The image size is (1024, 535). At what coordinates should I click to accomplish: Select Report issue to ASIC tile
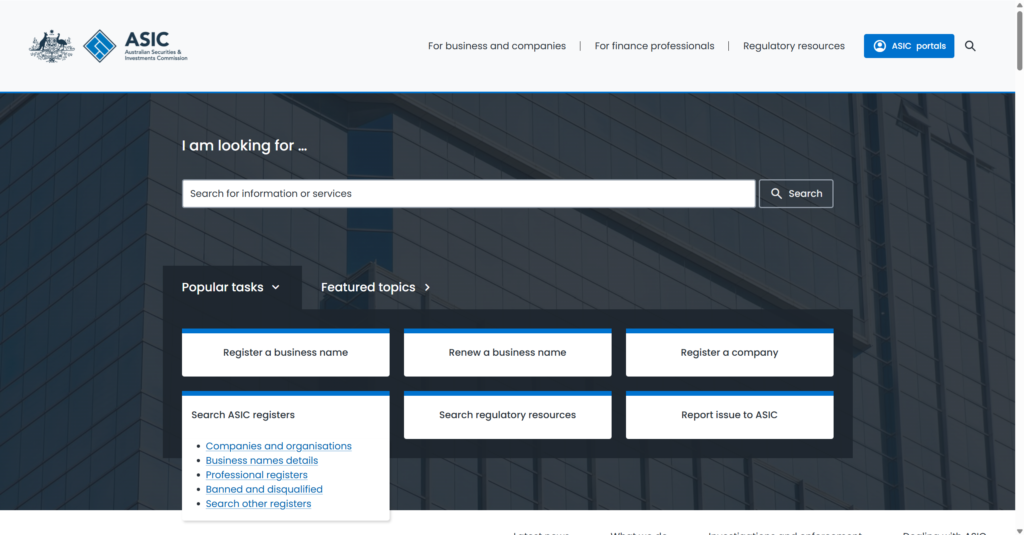point(729,415)
